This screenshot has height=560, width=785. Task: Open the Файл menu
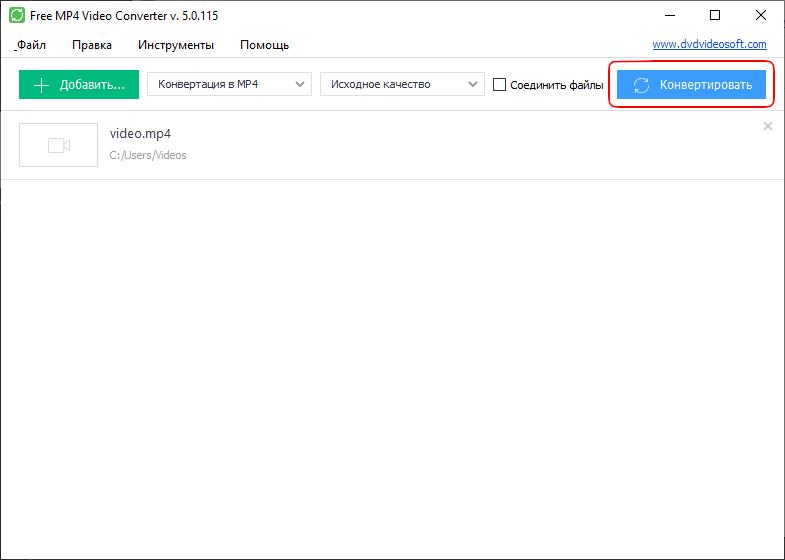[31, 45]
